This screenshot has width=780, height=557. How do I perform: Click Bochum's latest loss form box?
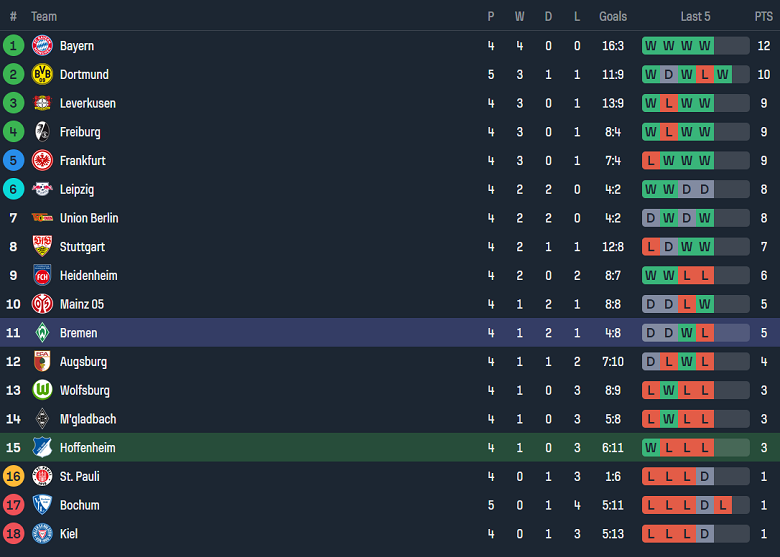(x=723, y=505)
